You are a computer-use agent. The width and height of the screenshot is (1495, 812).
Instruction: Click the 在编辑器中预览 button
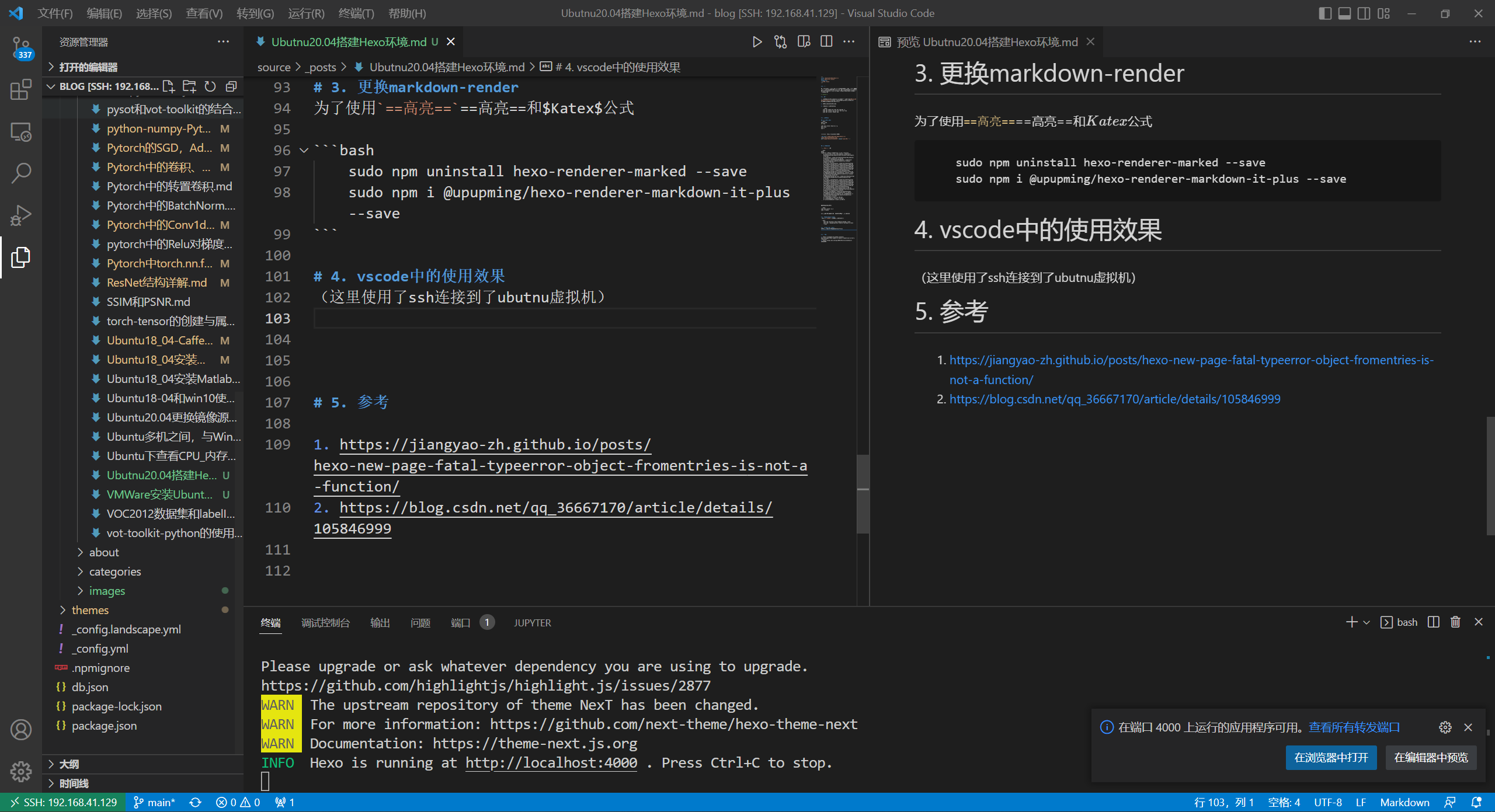tap(1431, 758)
